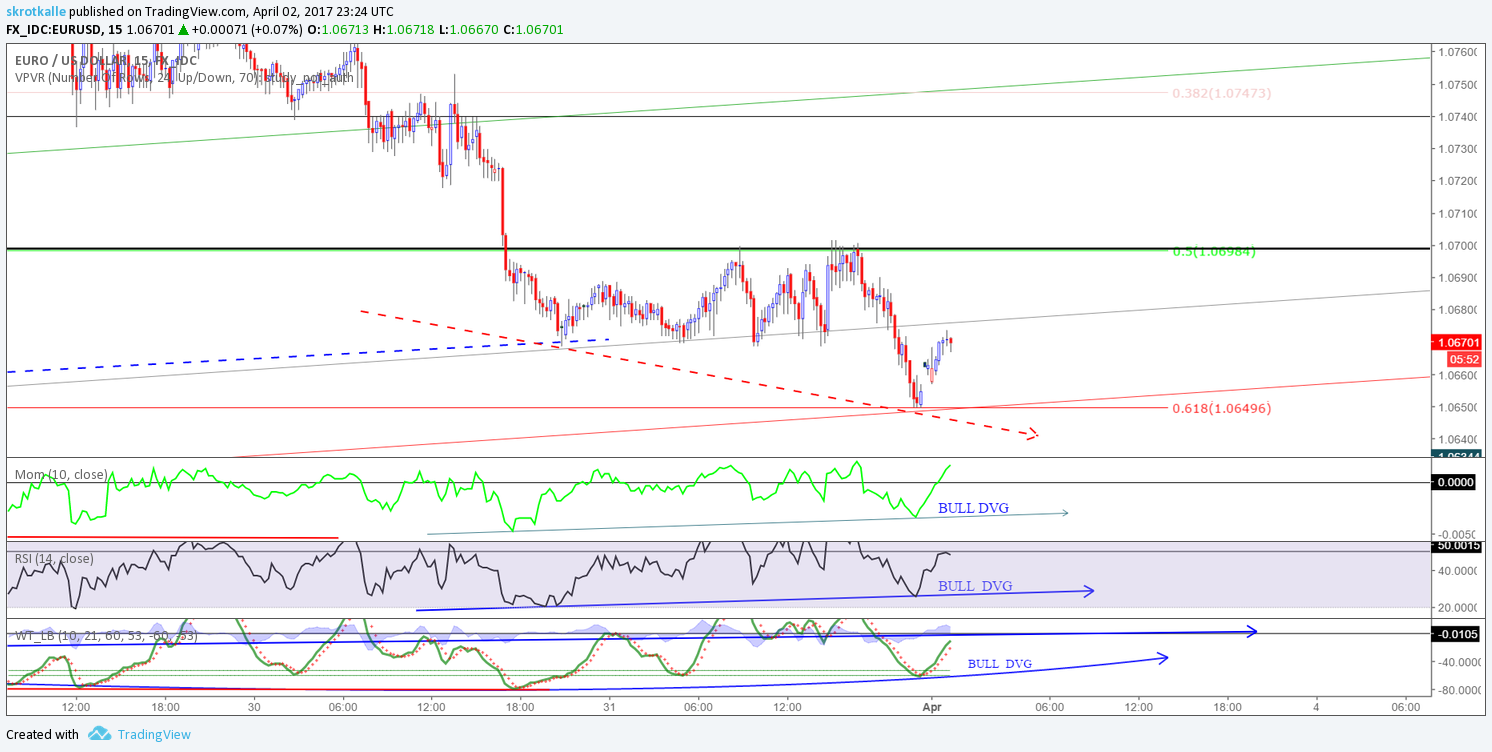Click the 1.06600 price axis label

pyautogui.click(x=1457, y=375)
